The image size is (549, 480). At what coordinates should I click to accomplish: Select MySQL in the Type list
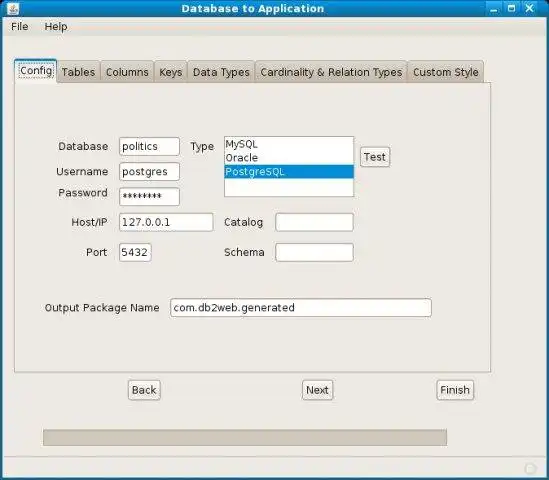289,144
